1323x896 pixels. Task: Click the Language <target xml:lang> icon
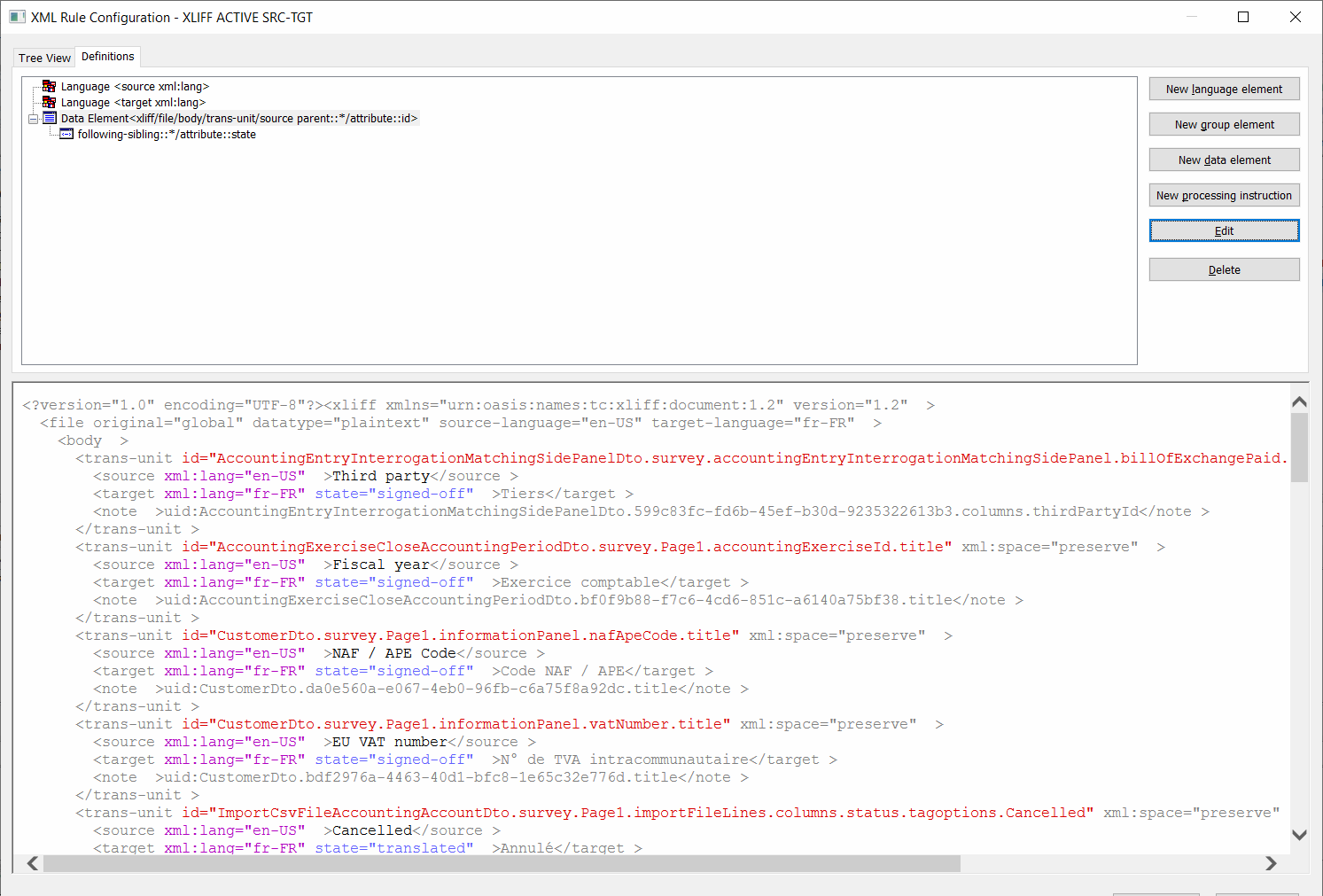(x=48, y=102)
